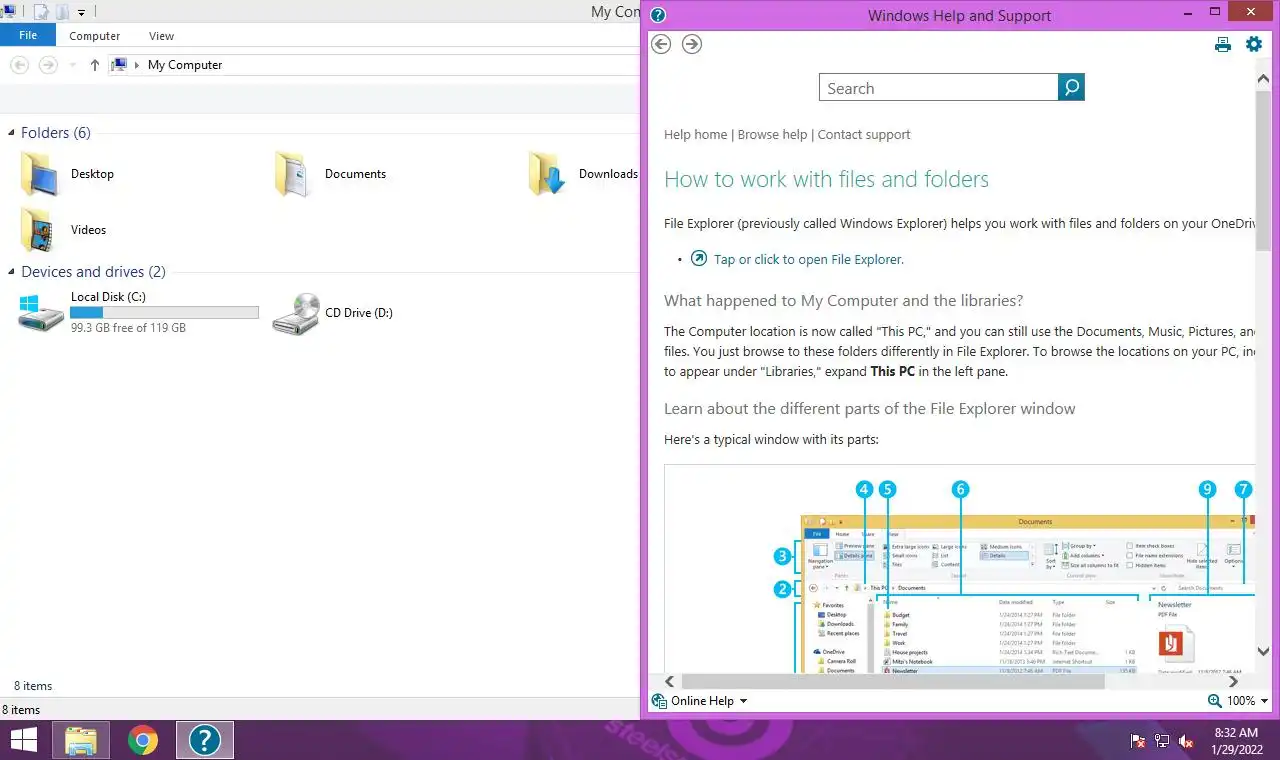Image resolution: width=1280 pixels, height=760 pixels.
Task: Click the Properties icon in quick access toolbar
Action: 41,12
